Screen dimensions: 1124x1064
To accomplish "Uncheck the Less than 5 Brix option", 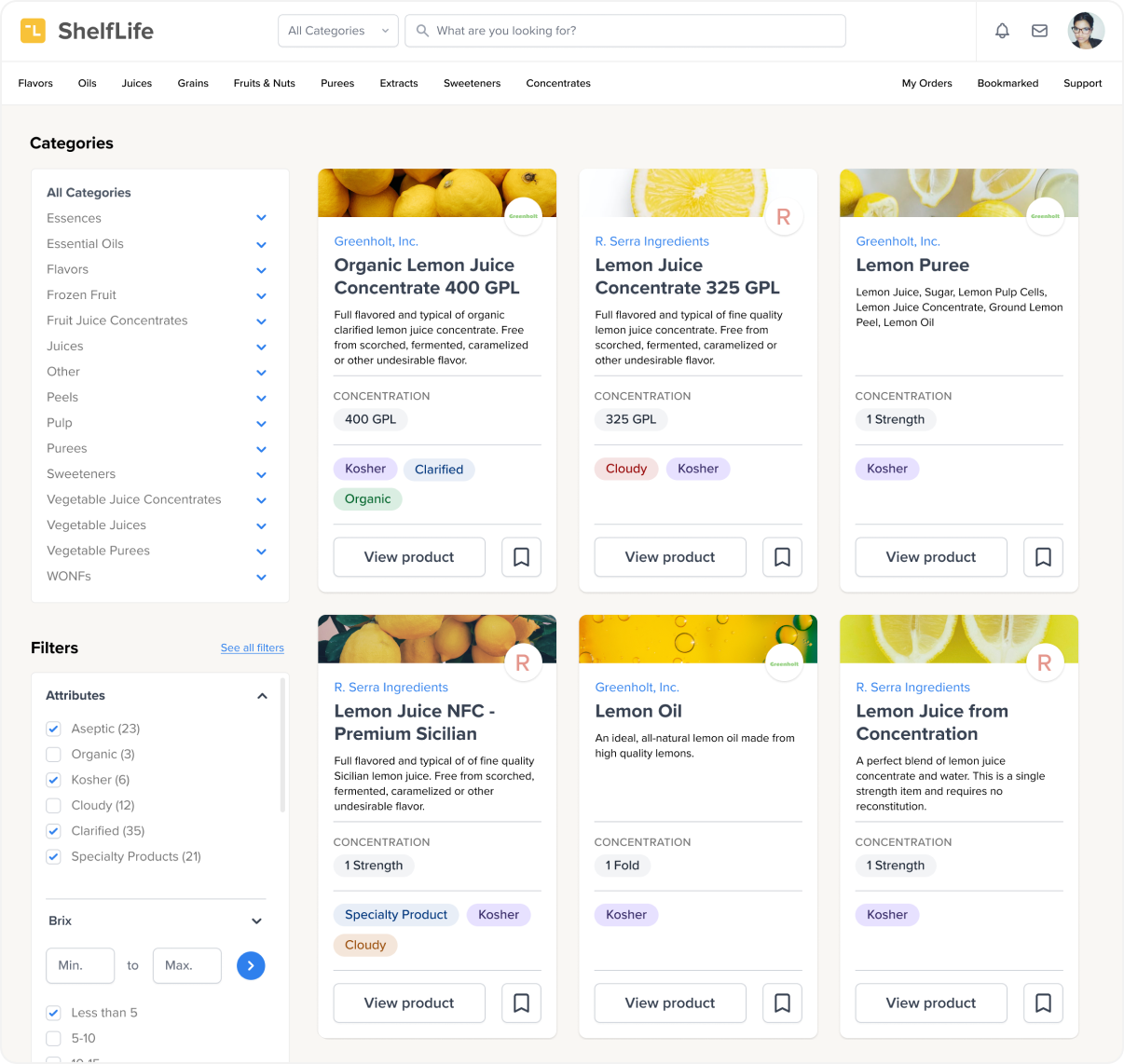I will tap(53, 1013).
